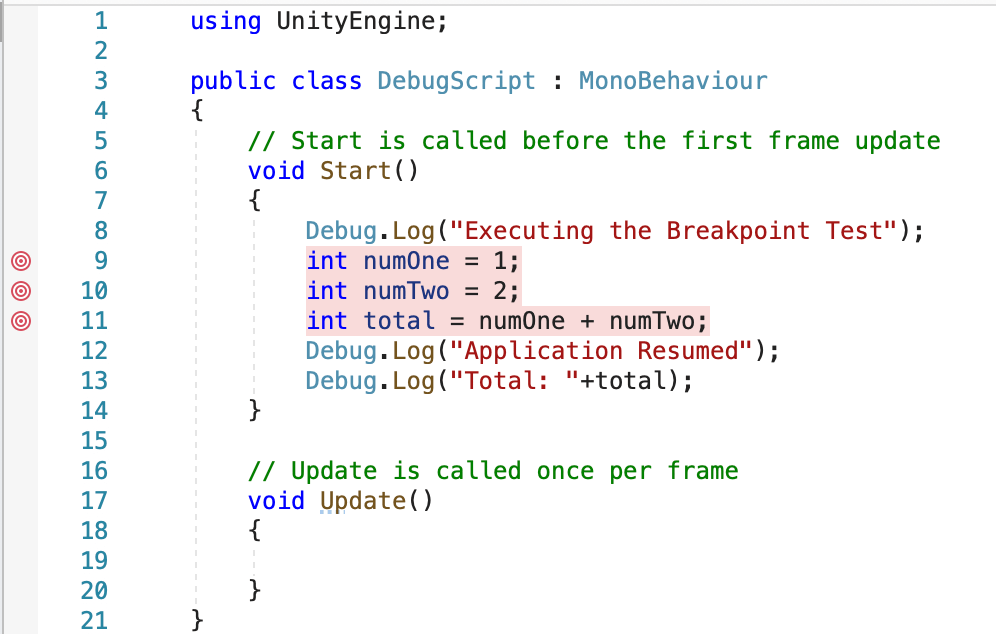Remove the breakpoint on line 11
The image size is (996, 634).
pyautogui.click(x=20, y=321)
